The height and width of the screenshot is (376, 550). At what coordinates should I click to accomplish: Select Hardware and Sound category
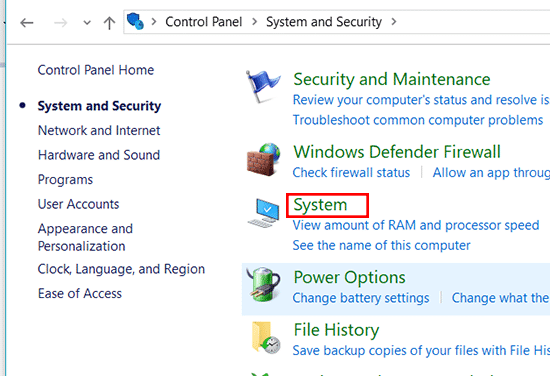click(x=99, y=155)
